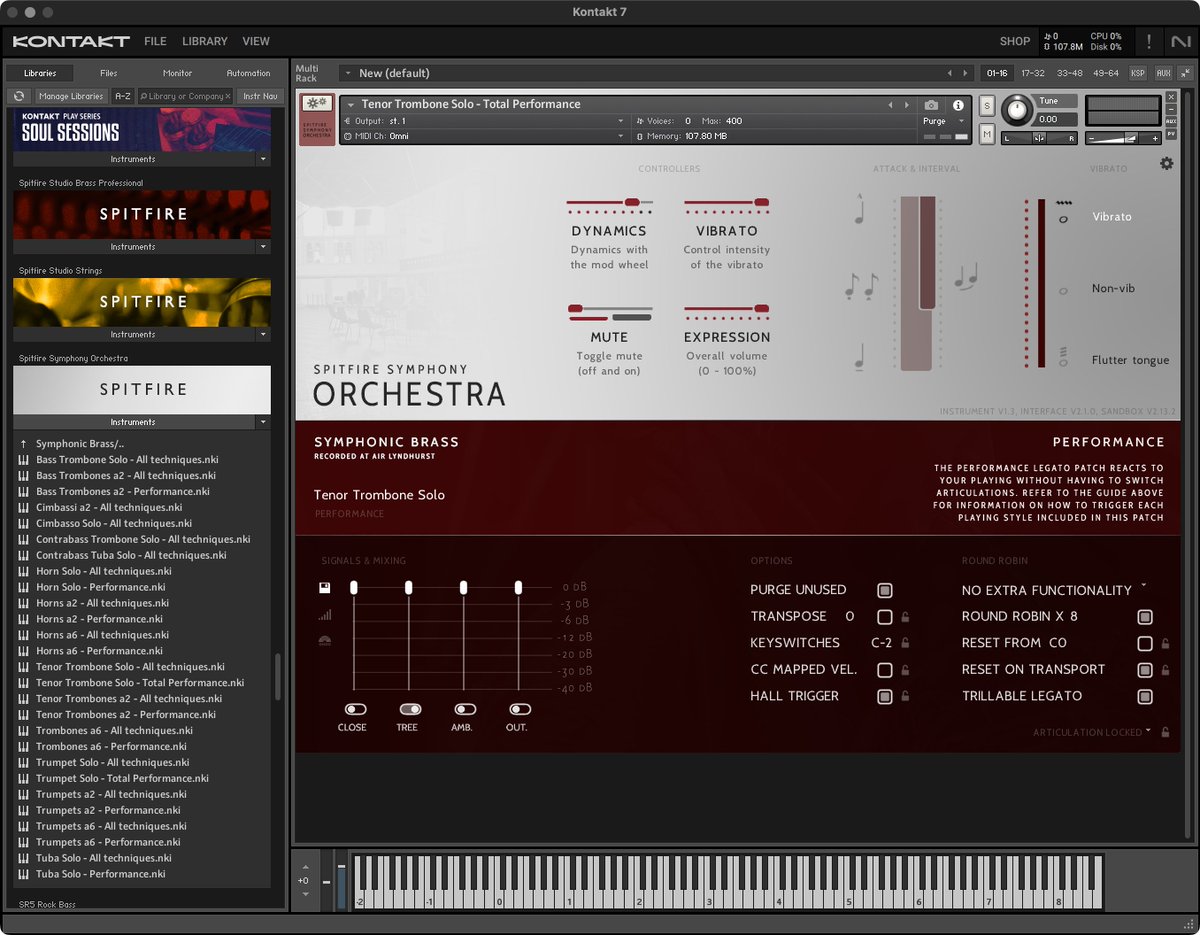Screen dimensions: 1200x935
Task: Click the ARTICULATION LOCKED padlock
Action: tap(1165, 732)
